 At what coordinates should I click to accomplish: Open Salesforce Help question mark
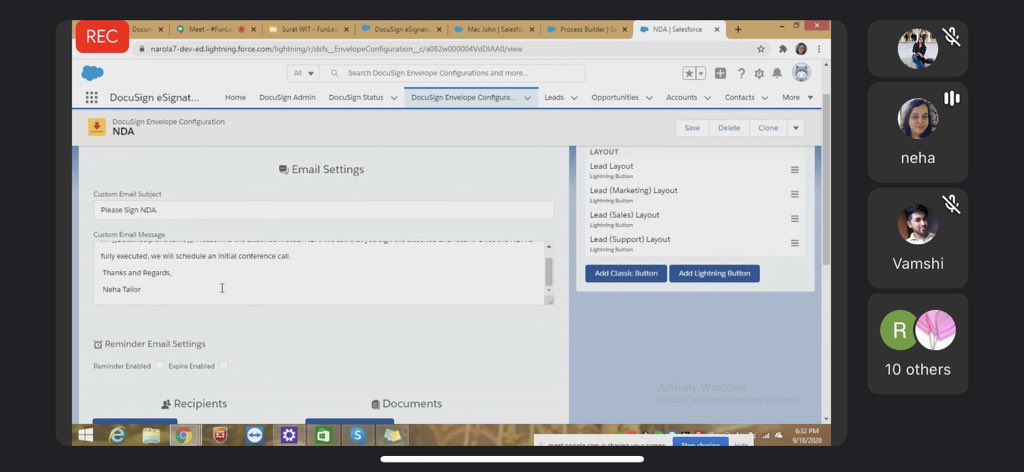point(741,73)
